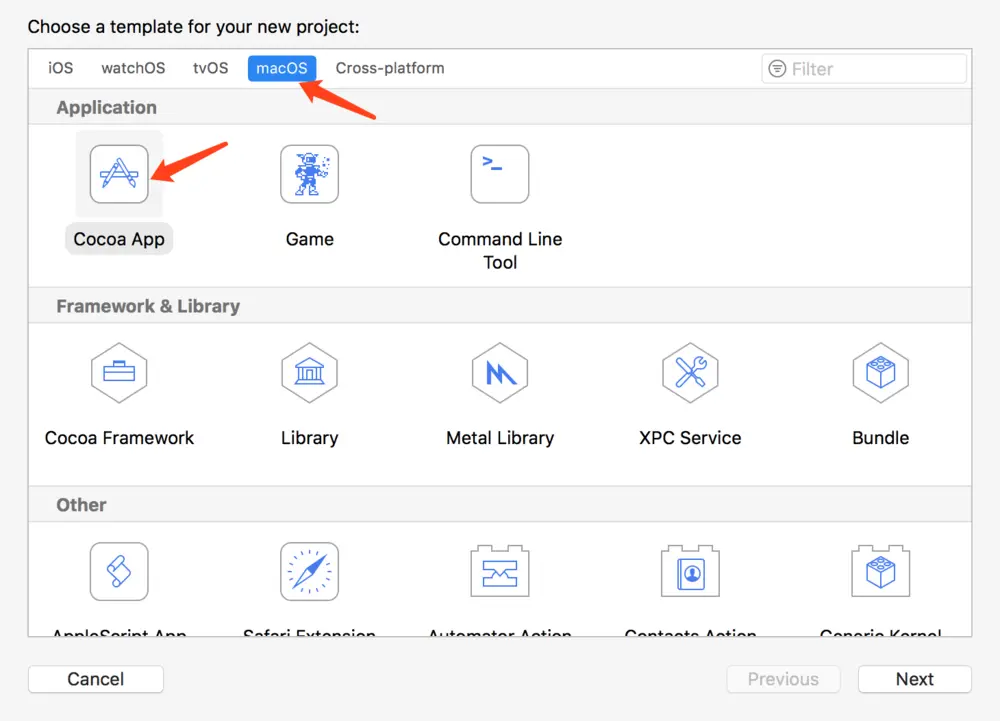1000x721 pixels.
Task: Select the Automator Action icon
Action: [x=500, y=571]
